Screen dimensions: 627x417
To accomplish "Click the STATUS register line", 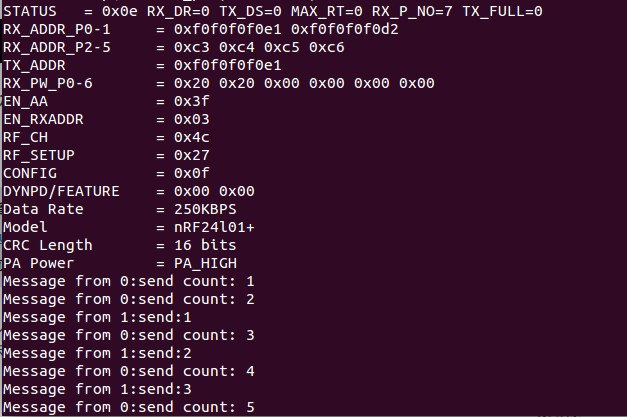I will coord(272,12).
